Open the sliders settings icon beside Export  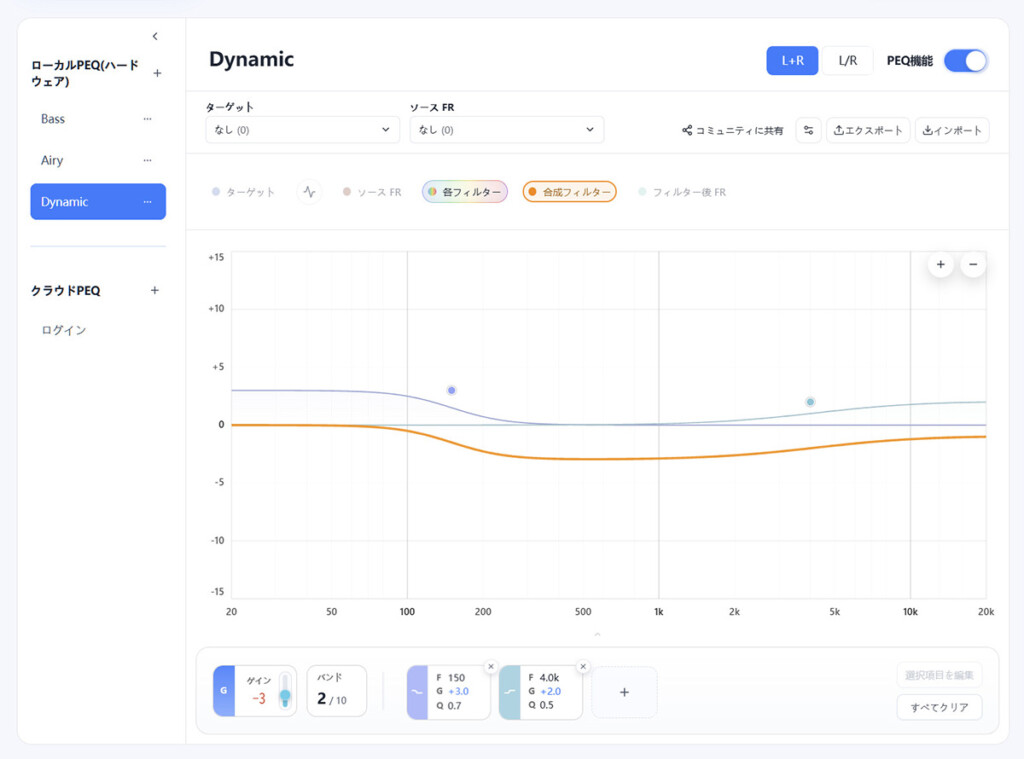point(808,130)
